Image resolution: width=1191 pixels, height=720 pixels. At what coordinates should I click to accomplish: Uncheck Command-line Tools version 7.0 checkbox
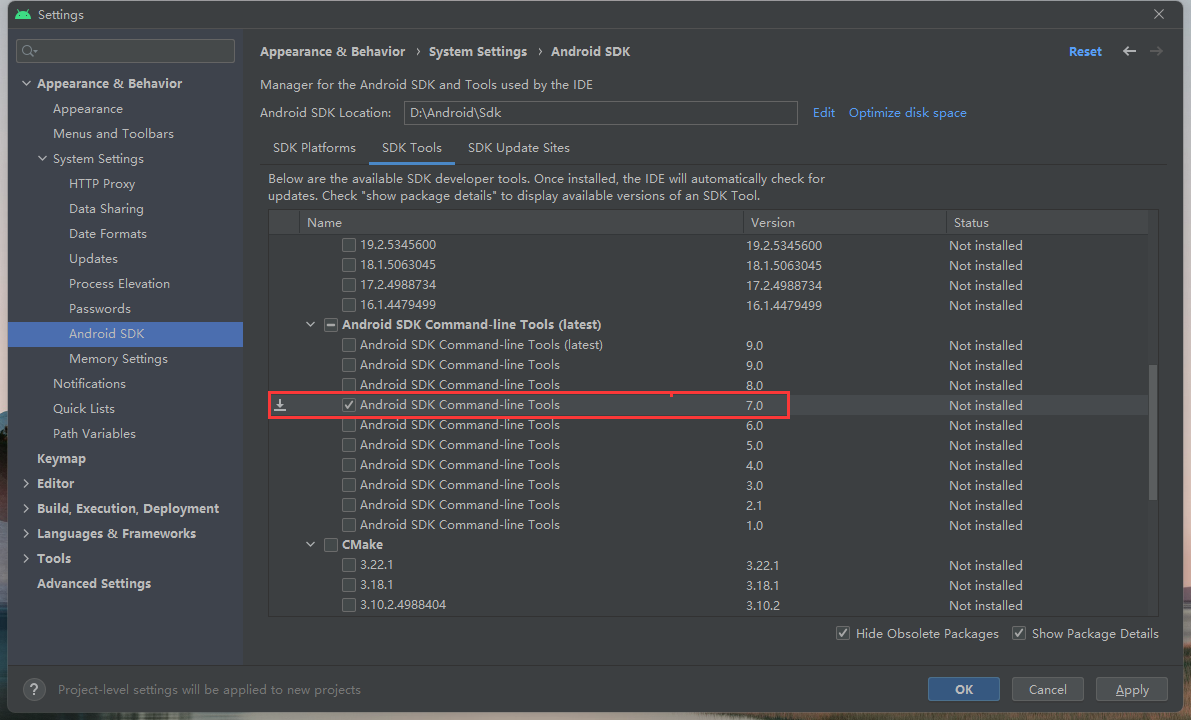coord(349,405)
